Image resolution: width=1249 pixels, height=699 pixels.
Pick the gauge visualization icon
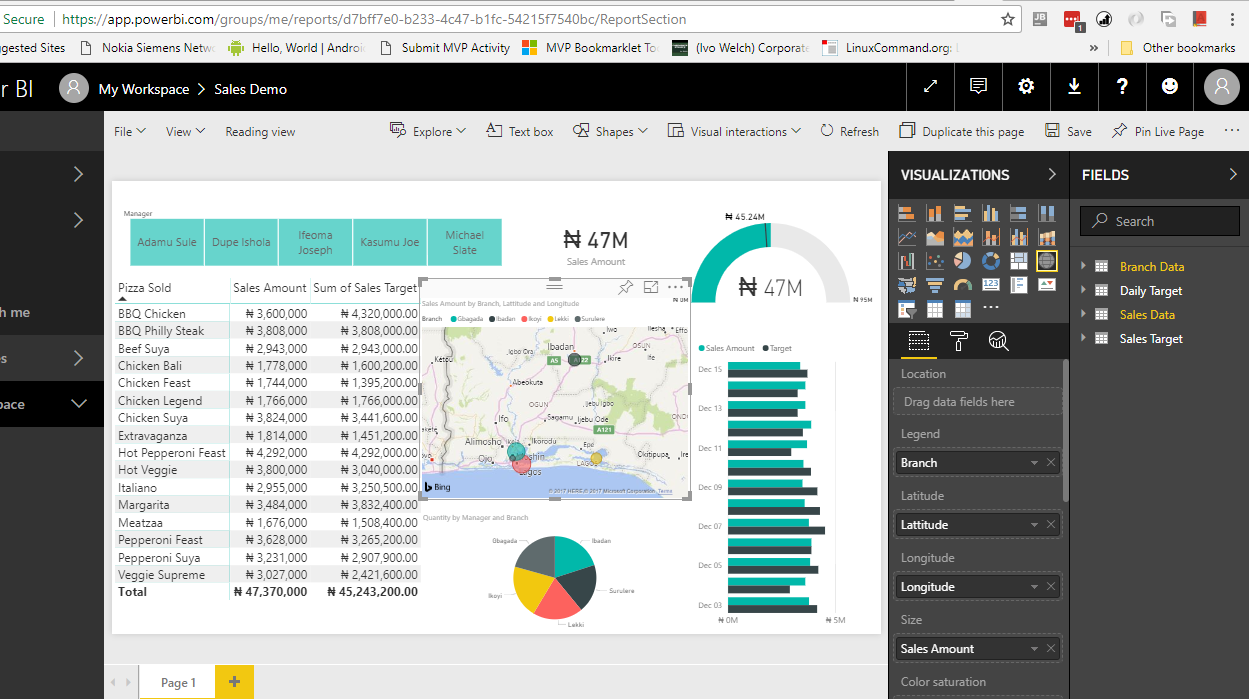pos(962,284)
